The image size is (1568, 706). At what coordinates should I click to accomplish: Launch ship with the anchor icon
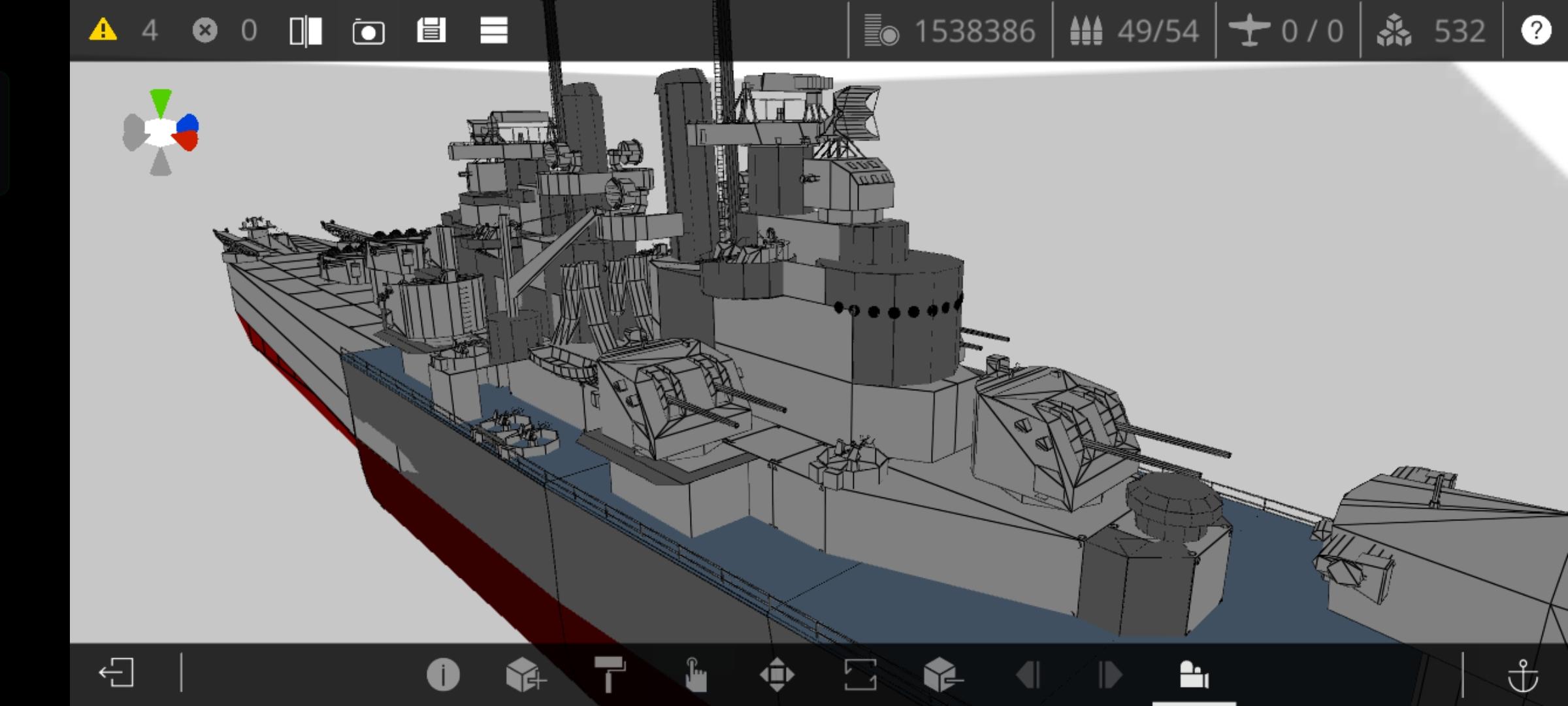coord(1523,675)
